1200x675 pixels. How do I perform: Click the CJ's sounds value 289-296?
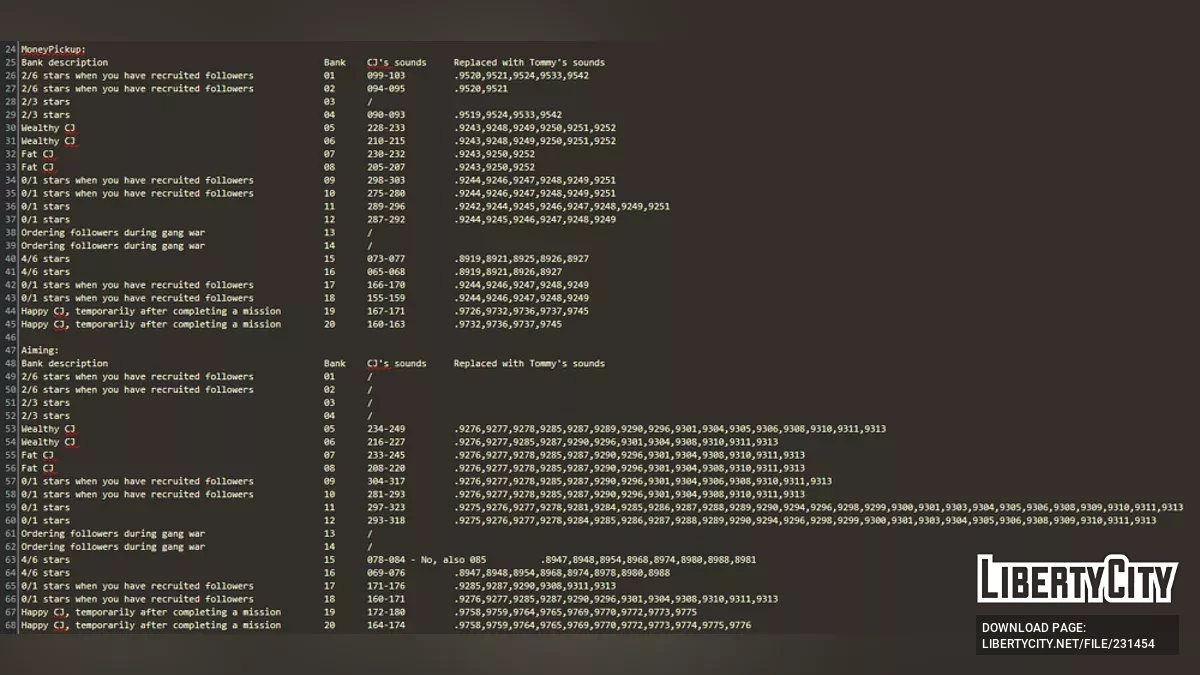coord(386,207)
